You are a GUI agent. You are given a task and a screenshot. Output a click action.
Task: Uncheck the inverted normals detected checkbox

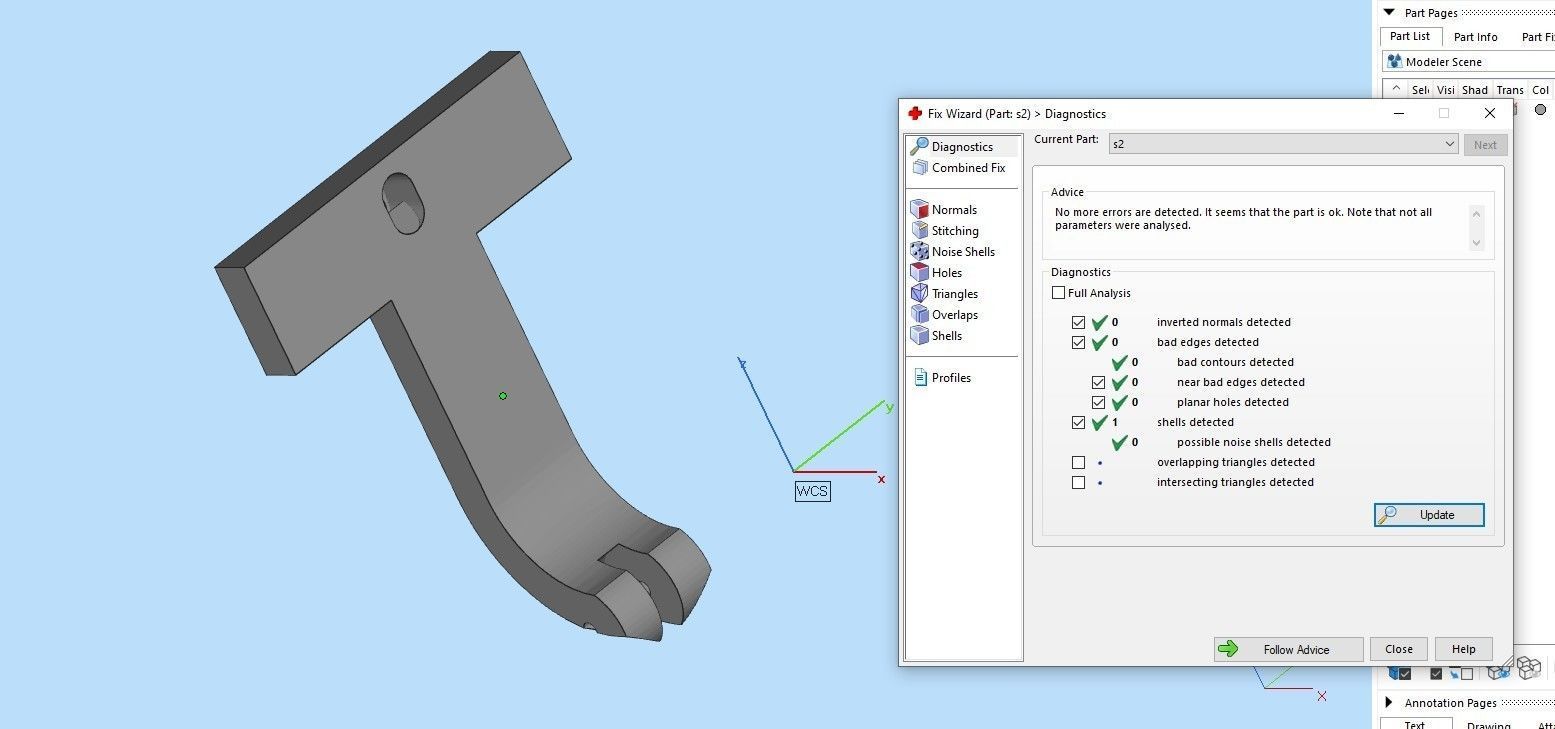1078,322
